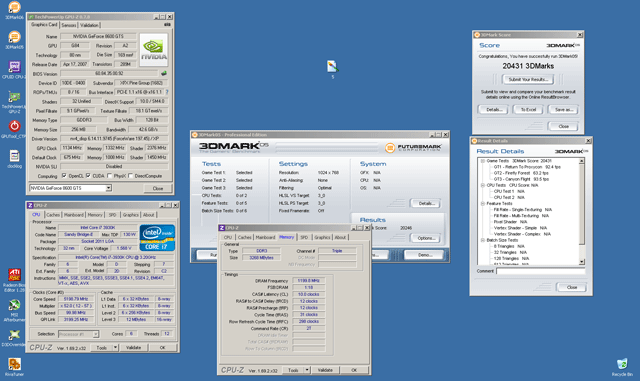Click OK in CPU-Z Memory window
This screenshot has height=381, width=640.
coord(354,370)
